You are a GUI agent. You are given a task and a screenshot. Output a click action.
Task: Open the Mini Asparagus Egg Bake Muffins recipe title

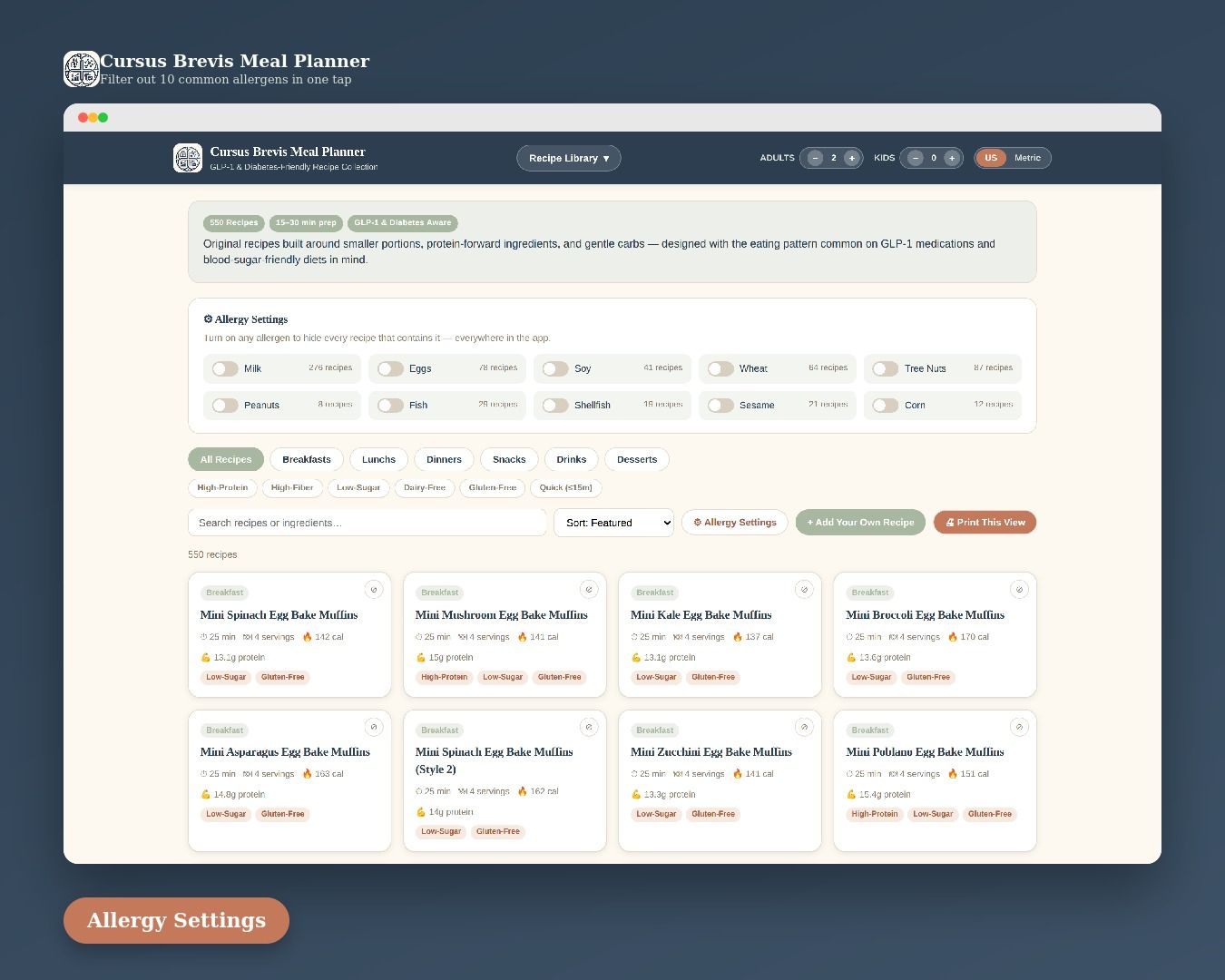point(285,752)
